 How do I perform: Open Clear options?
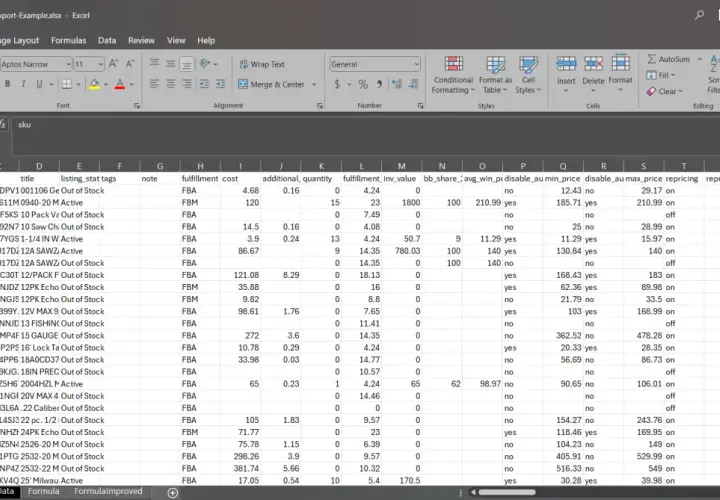(664, 91)
